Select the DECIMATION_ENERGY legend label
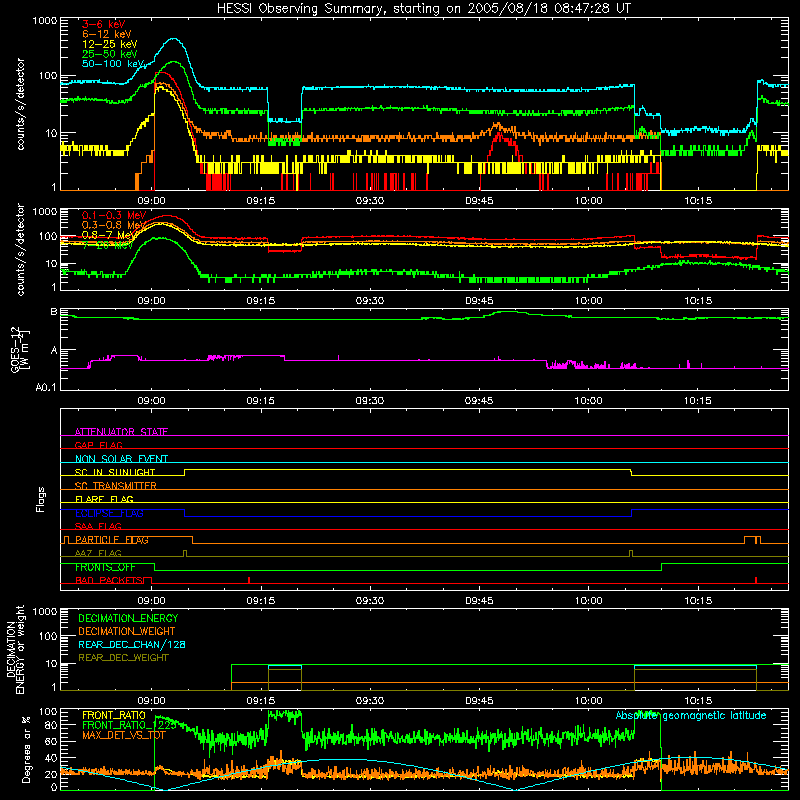Screen dimensions: 800x800 click(x=128, y=618)
